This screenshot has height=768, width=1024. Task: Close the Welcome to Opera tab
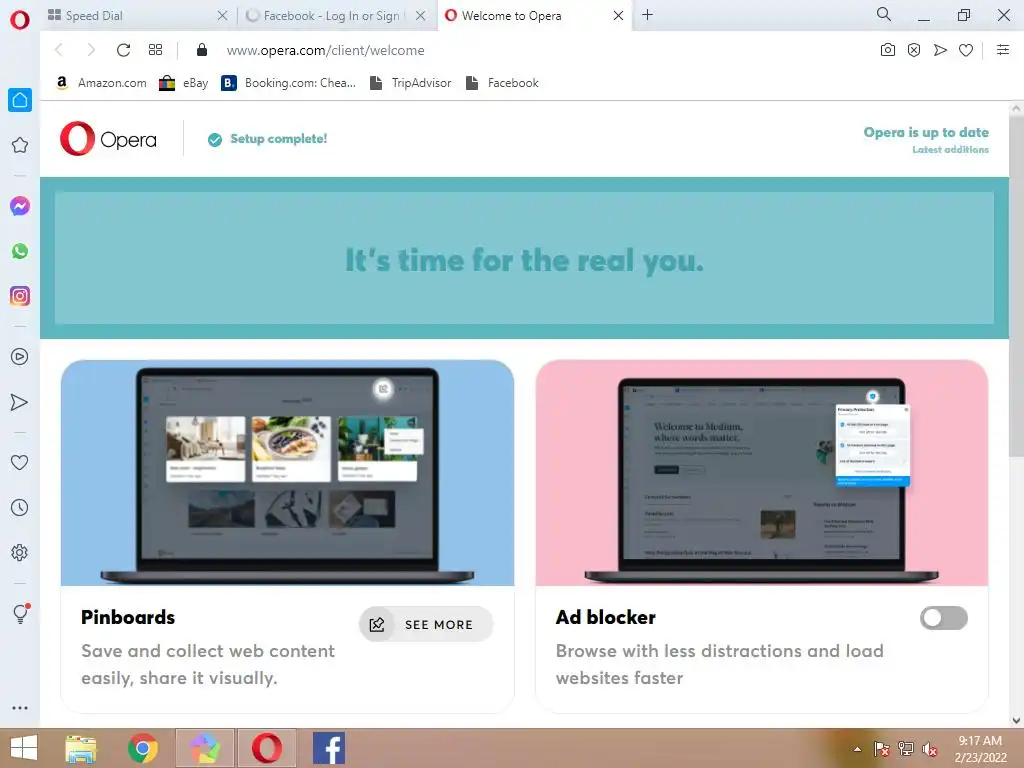point(618,16)
